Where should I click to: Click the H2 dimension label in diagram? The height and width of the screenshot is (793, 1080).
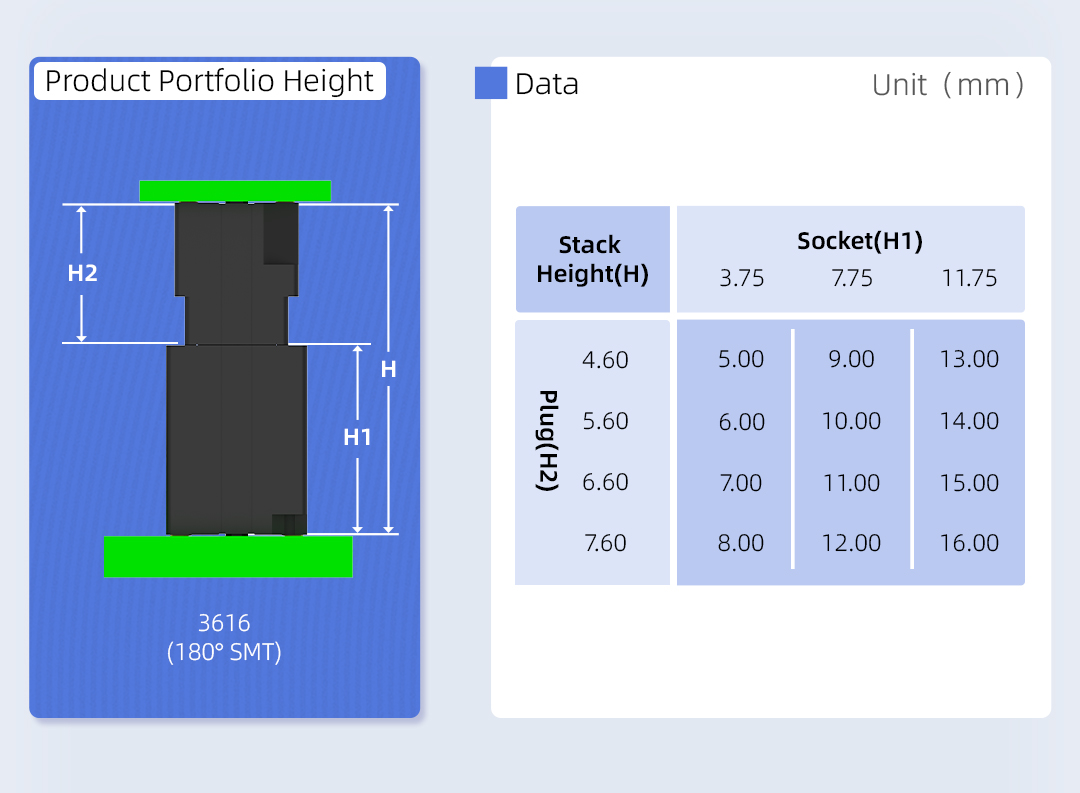pos(82,273)
